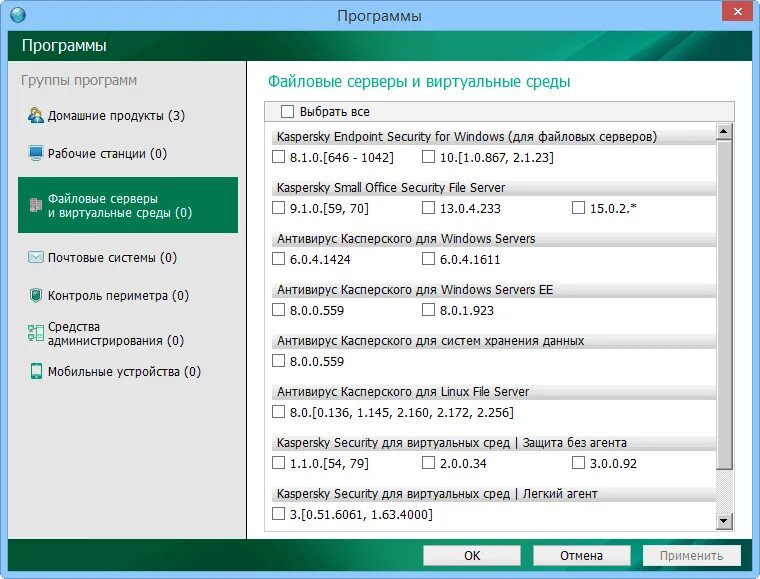
Task: Check 8.0.0.559 under систем хранения данных
Action: [278, 360]
